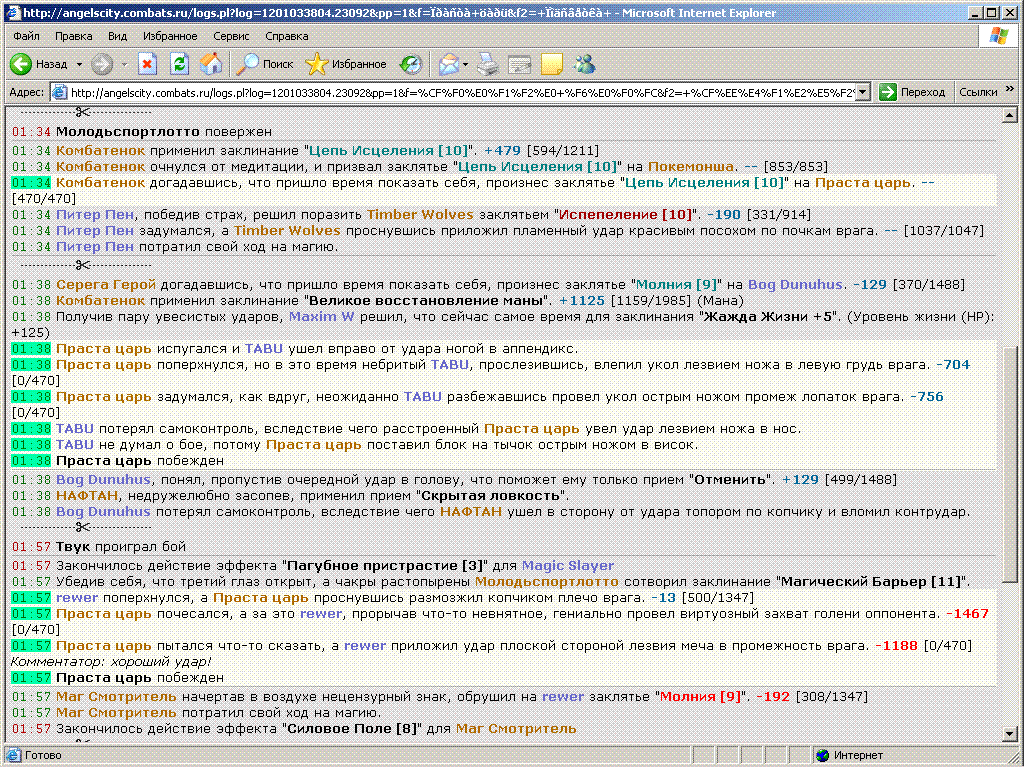
Task: Click the Готово status bar text
Action: coord(42,756)
